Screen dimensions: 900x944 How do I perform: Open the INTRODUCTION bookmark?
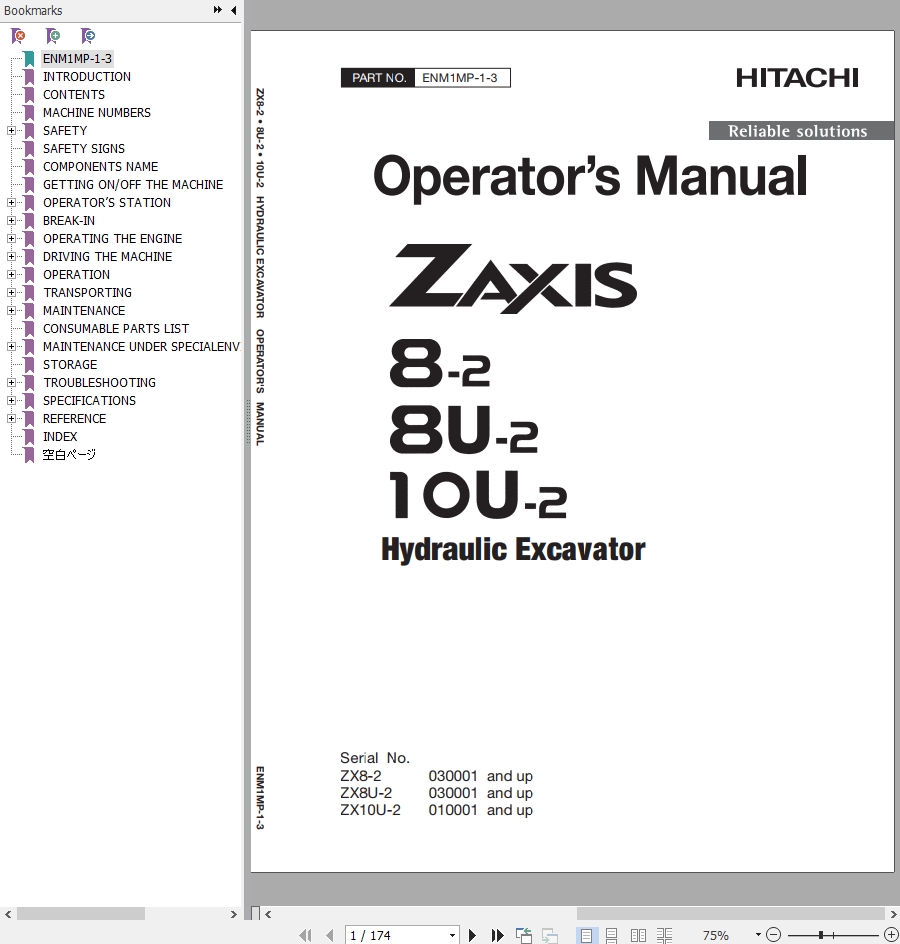click(87, 76)
